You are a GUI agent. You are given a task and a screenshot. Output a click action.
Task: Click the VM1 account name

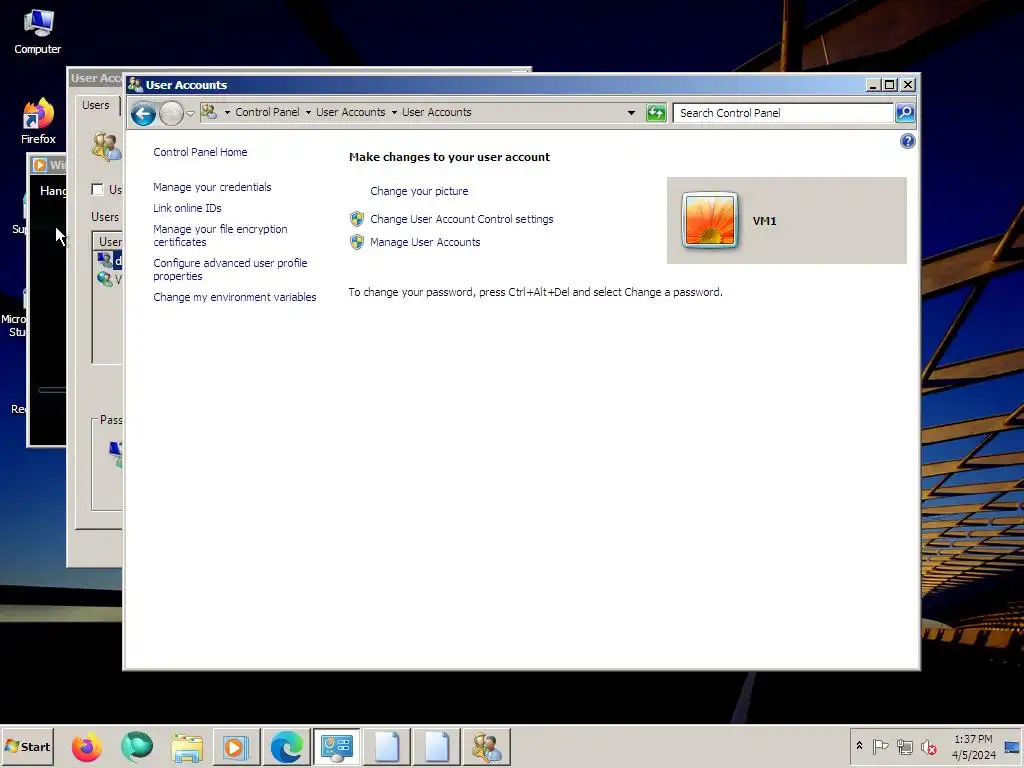(x=764, y=221)
